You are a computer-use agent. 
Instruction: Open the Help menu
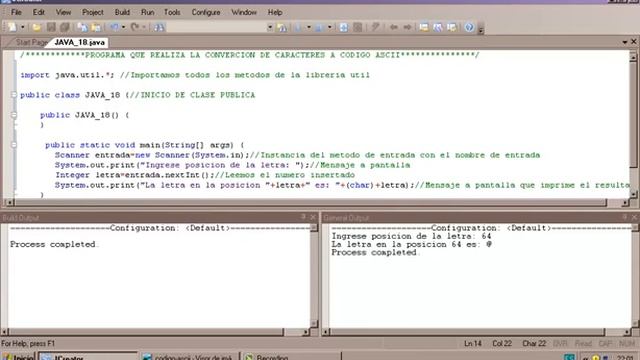pyautogui.click(x=275, y=12)
